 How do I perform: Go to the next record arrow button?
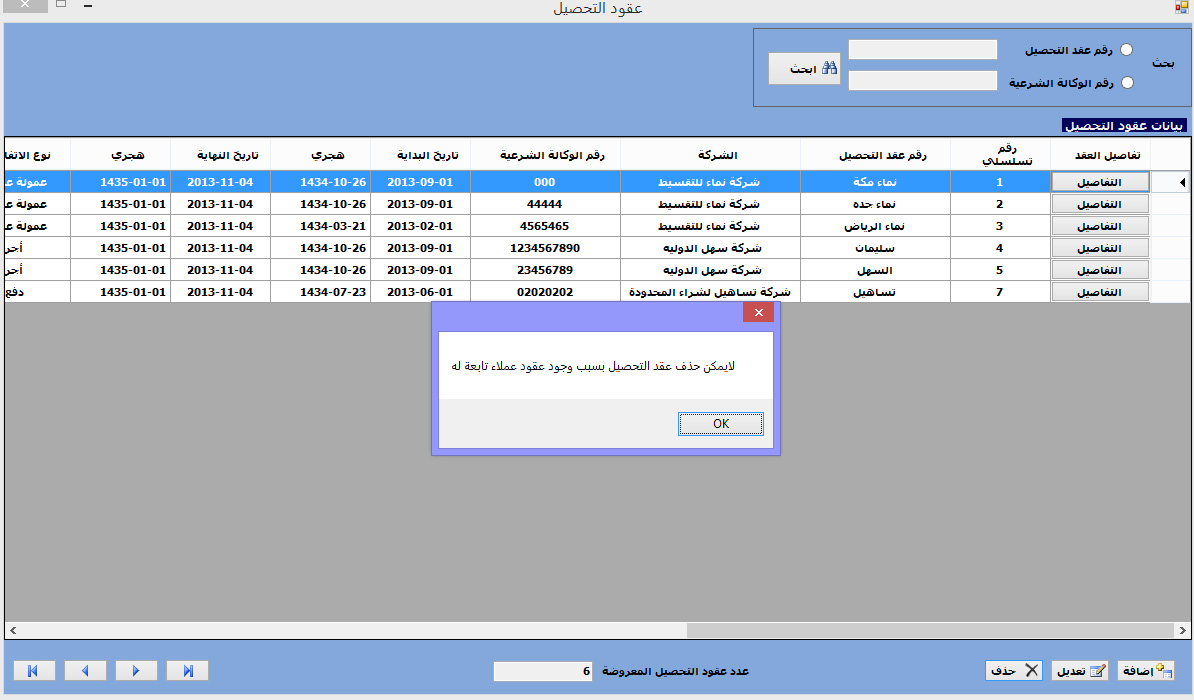(136, 671)
